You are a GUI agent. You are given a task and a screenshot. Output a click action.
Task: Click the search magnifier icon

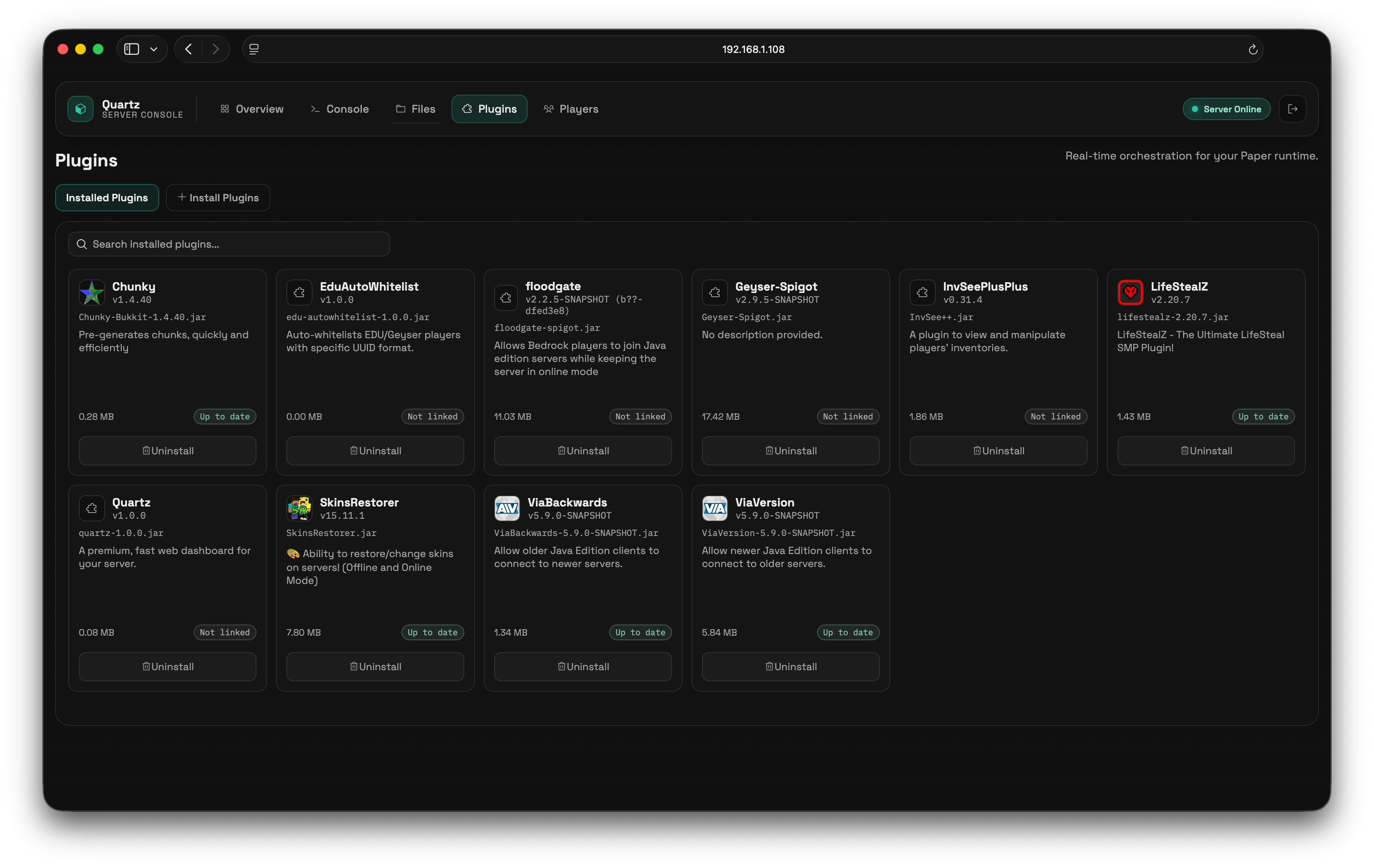(x=82, y=244)
